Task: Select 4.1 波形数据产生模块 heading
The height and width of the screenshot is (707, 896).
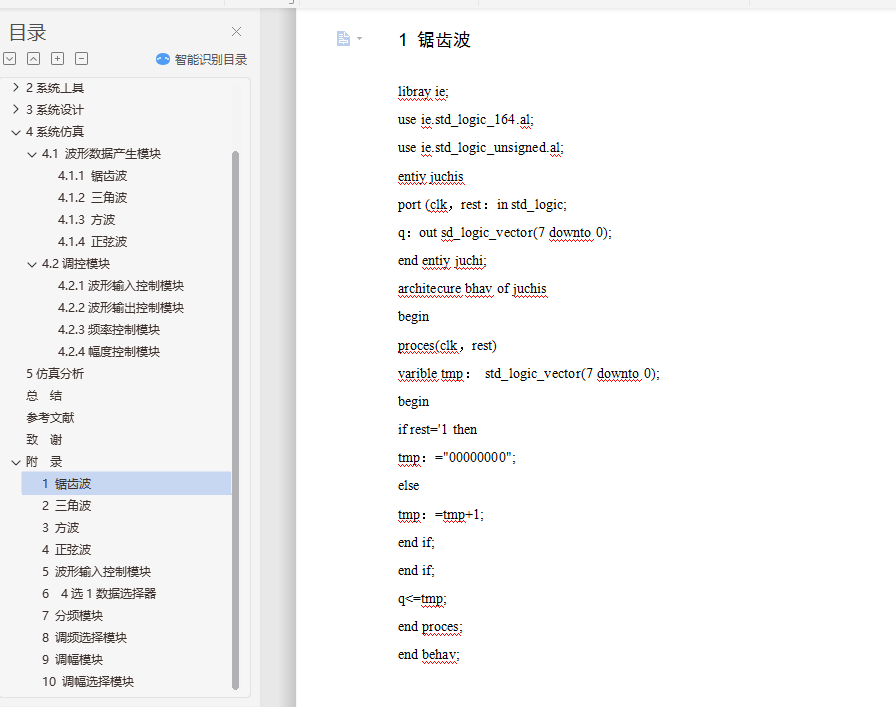Action: click(x=101, y=154)
